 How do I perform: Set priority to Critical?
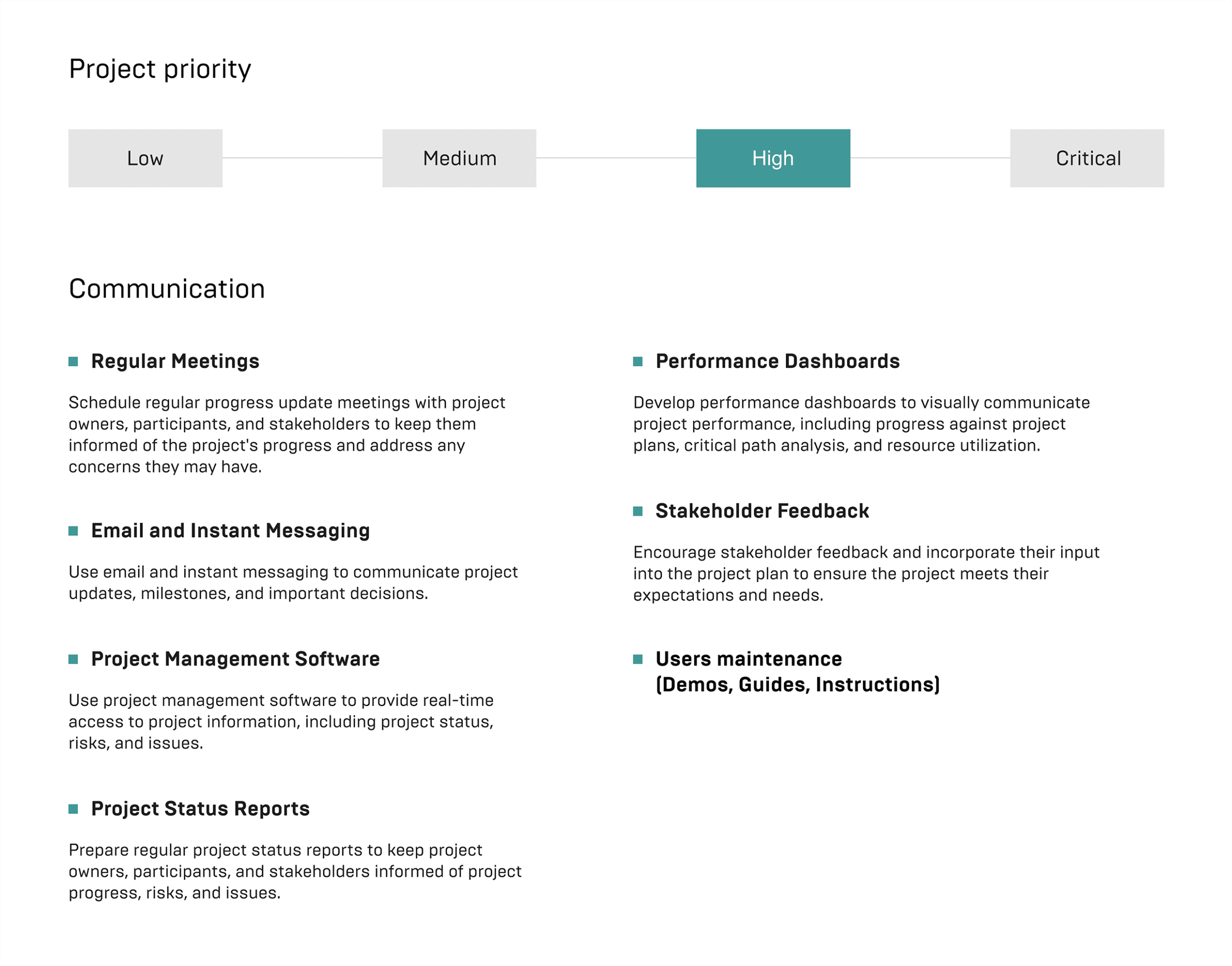[1087, 158]
